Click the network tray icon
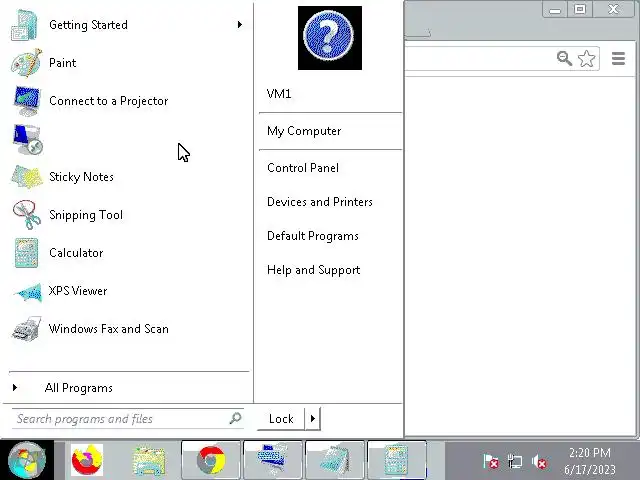 tap(515, 461)
